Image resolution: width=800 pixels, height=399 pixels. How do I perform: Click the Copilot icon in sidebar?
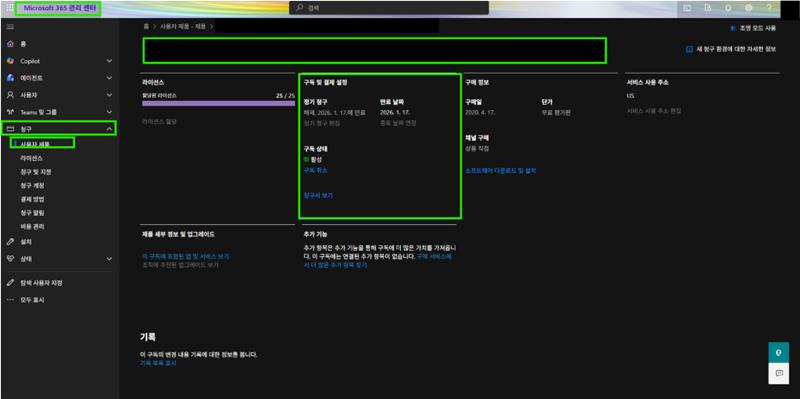click(x=10, y=61)
